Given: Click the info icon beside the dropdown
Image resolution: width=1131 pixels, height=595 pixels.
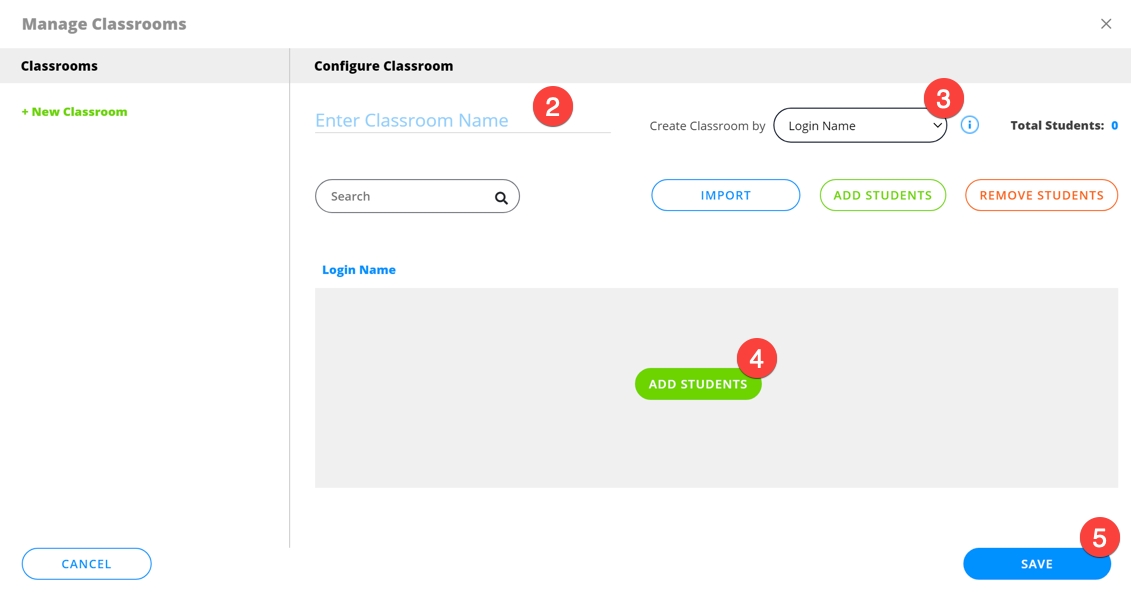Looking at the screenshot, I should (970, 126).
